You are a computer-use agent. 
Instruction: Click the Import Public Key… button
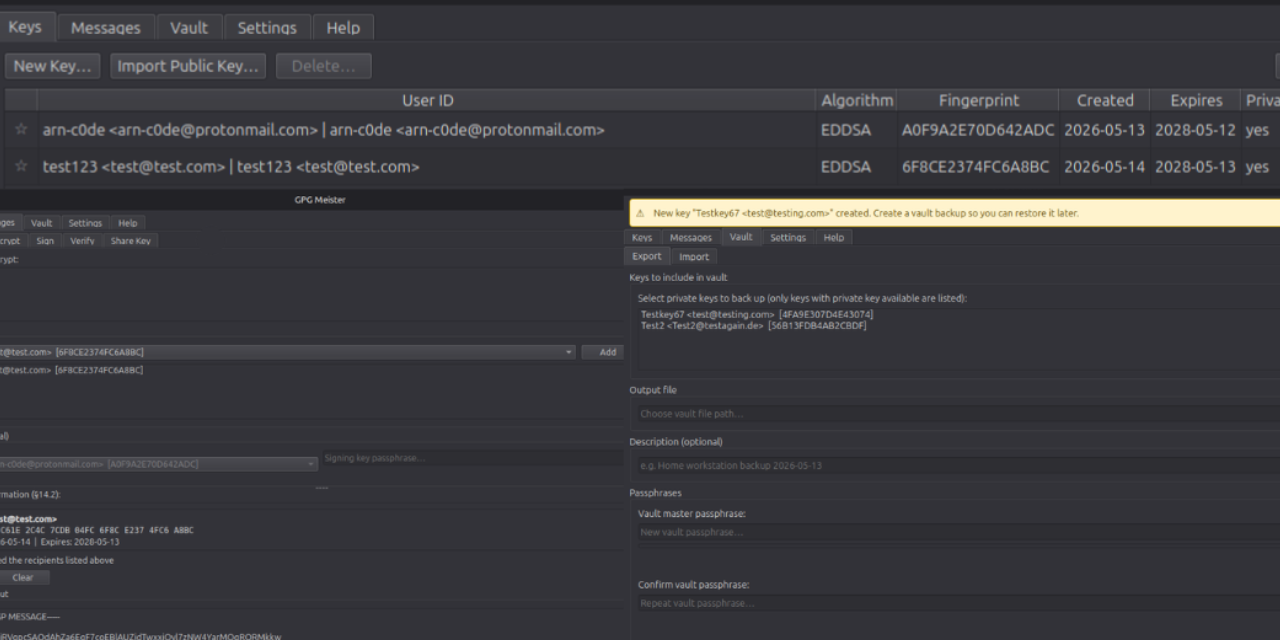188,66
